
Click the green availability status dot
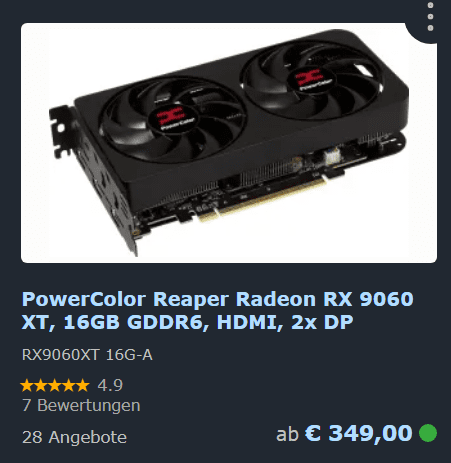428,433
